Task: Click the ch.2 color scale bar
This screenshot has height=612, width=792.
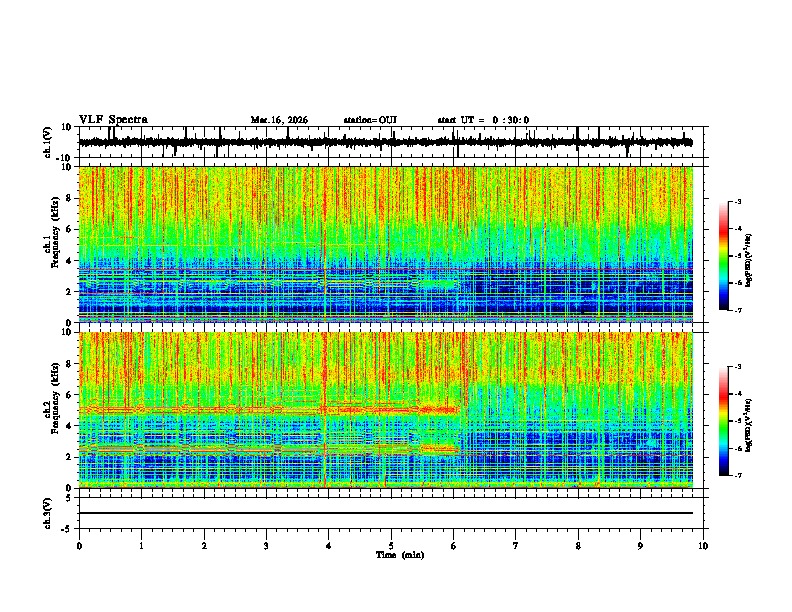Action: coord(723,421)
